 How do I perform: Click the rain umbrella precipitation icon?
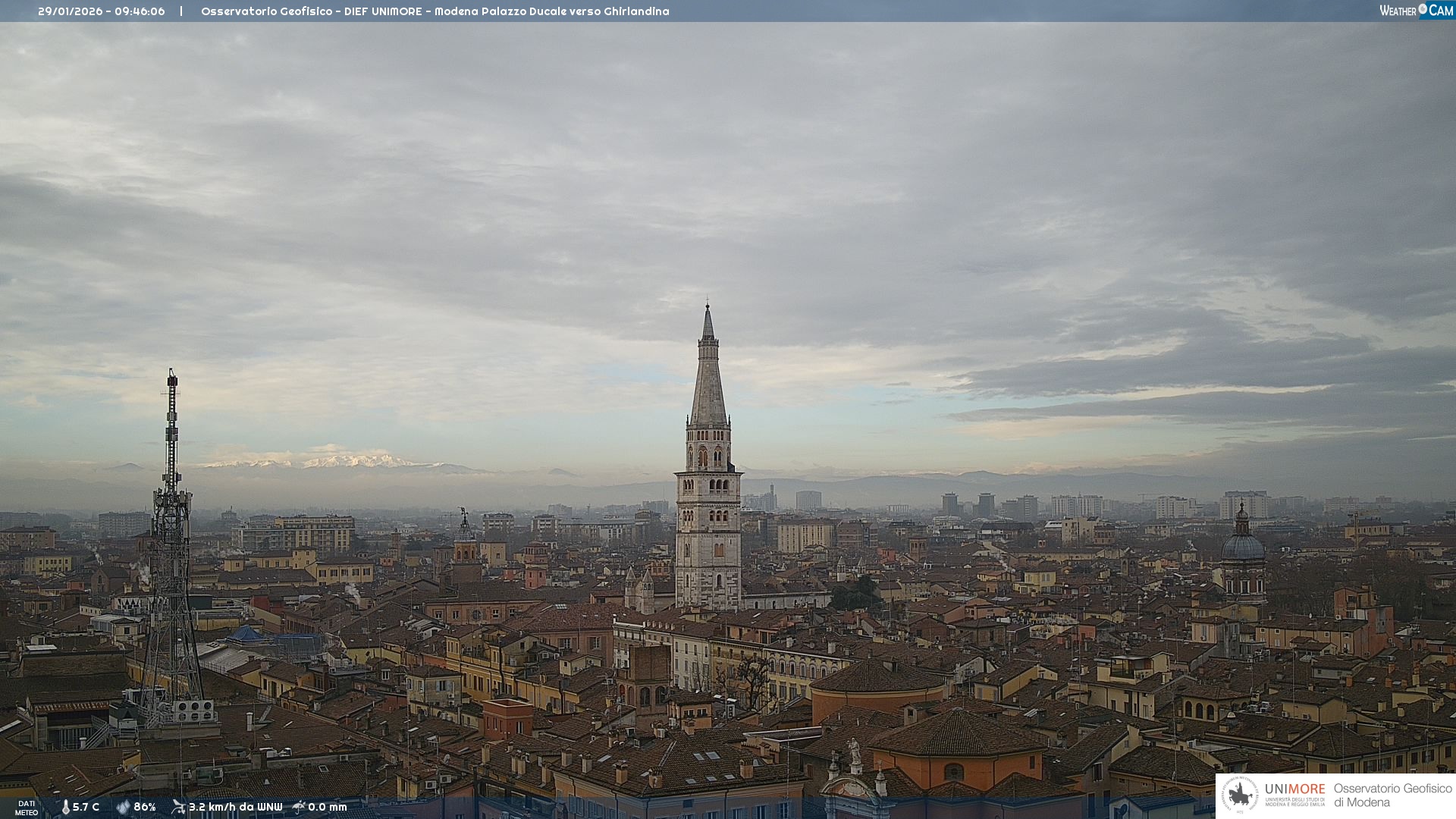click(299, 807)
